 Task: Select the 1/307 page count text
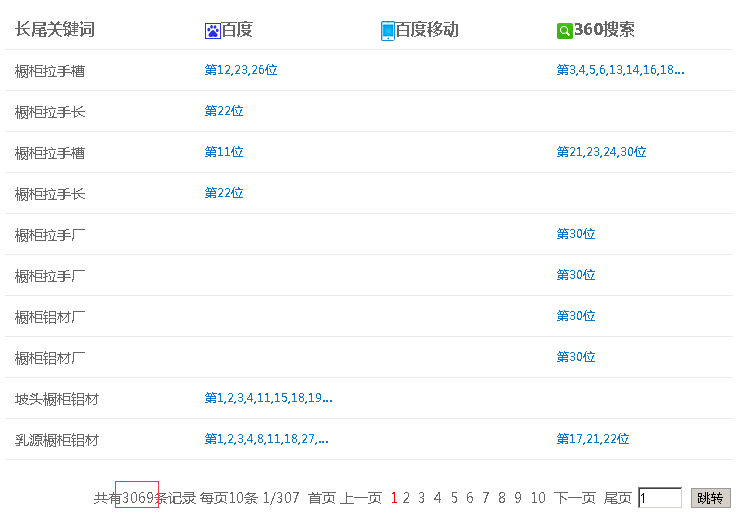coord(281,498)
